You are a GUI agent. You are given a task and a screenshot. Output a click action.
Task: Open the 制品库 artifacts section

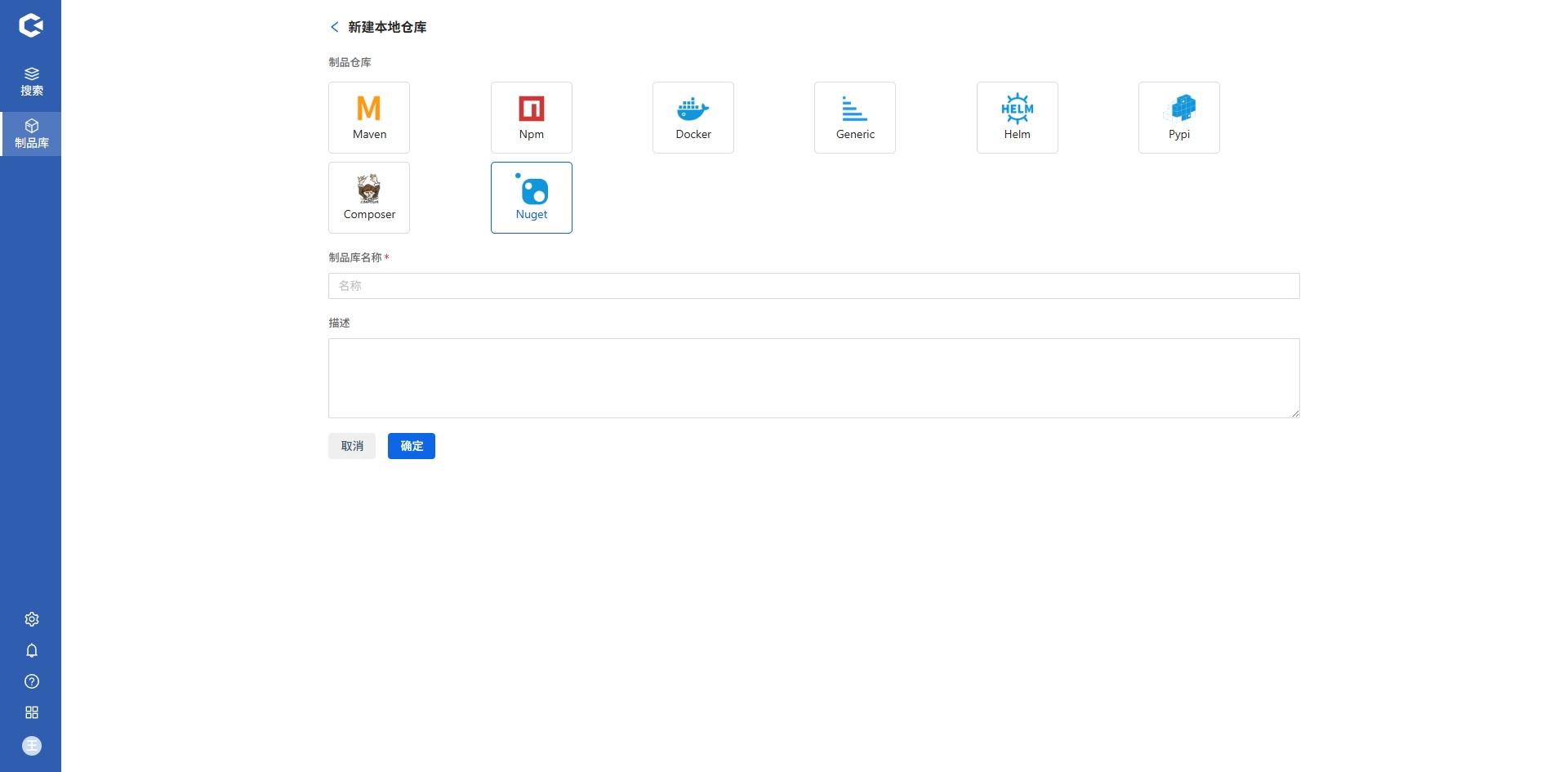[x=31, y=133]
